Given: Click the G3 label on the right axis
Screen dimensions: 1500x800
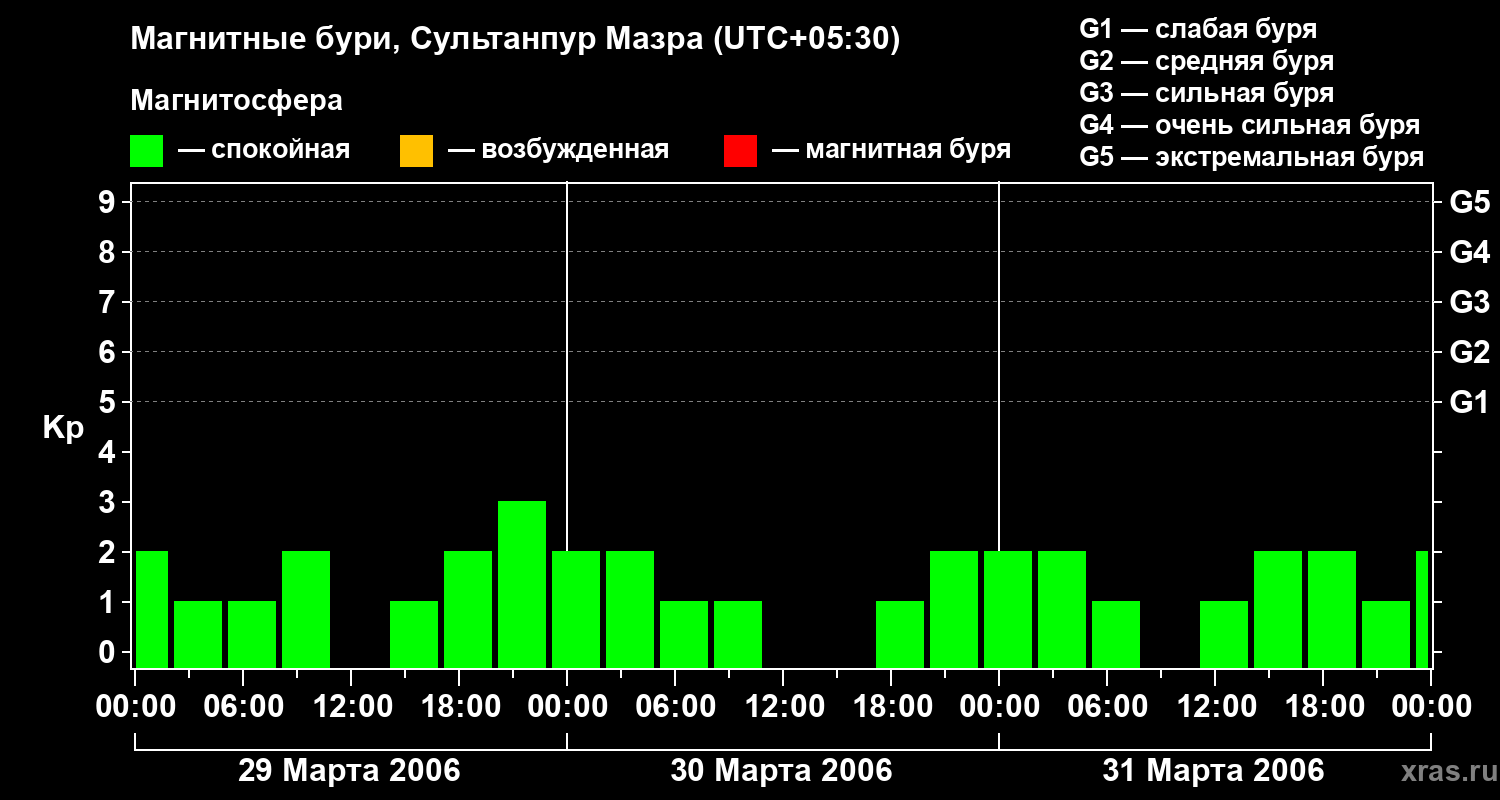Looking at the screenshot, I should [x=1469, y=302].
